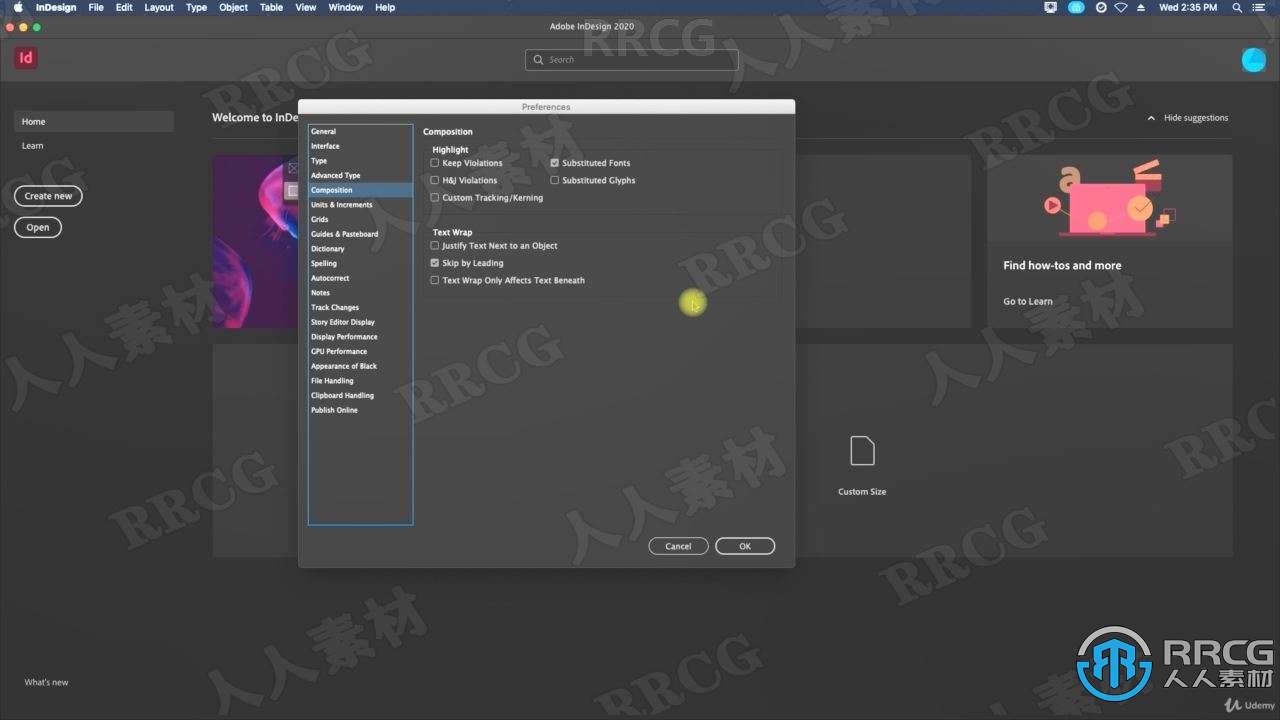Select Autocorrect preferences category
This screenshot has width=1280, height=720.
click(x=360, y=278)
